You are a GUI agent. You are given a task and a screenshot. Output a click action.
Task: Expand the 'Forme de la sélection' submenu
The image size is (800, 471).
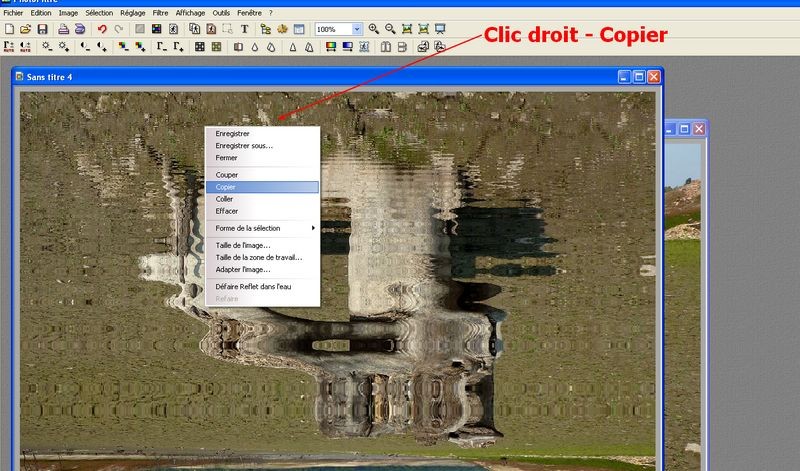tap(260, 228)
